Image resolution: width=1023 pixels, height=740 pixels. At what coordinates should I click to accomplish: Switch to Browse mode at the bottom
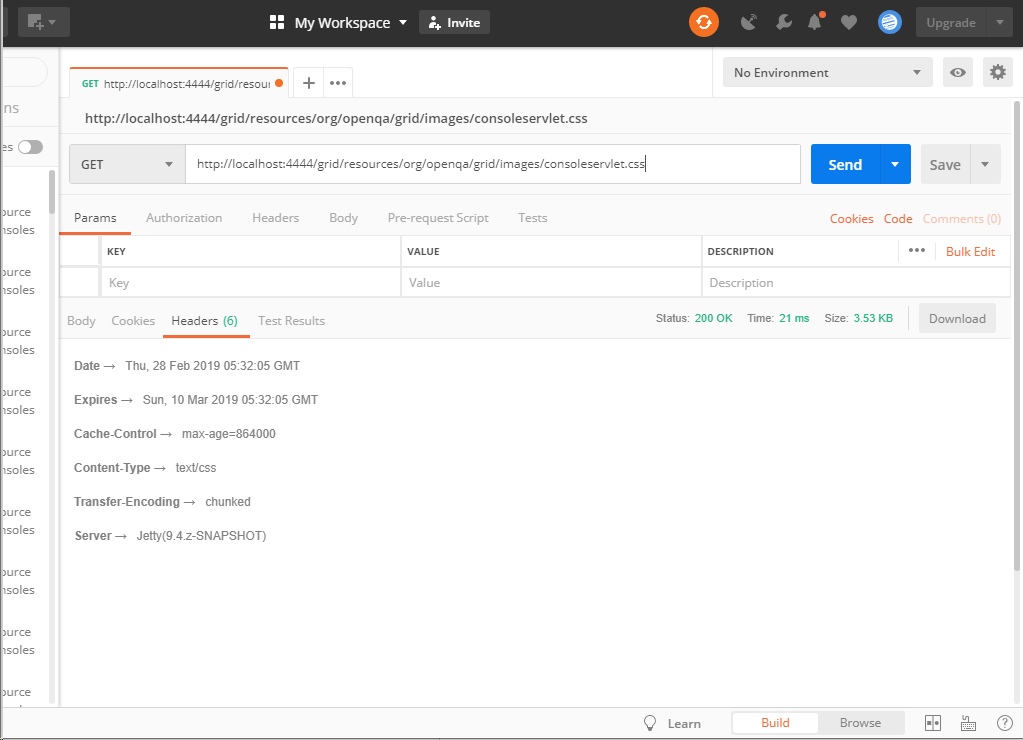[860, 722]
